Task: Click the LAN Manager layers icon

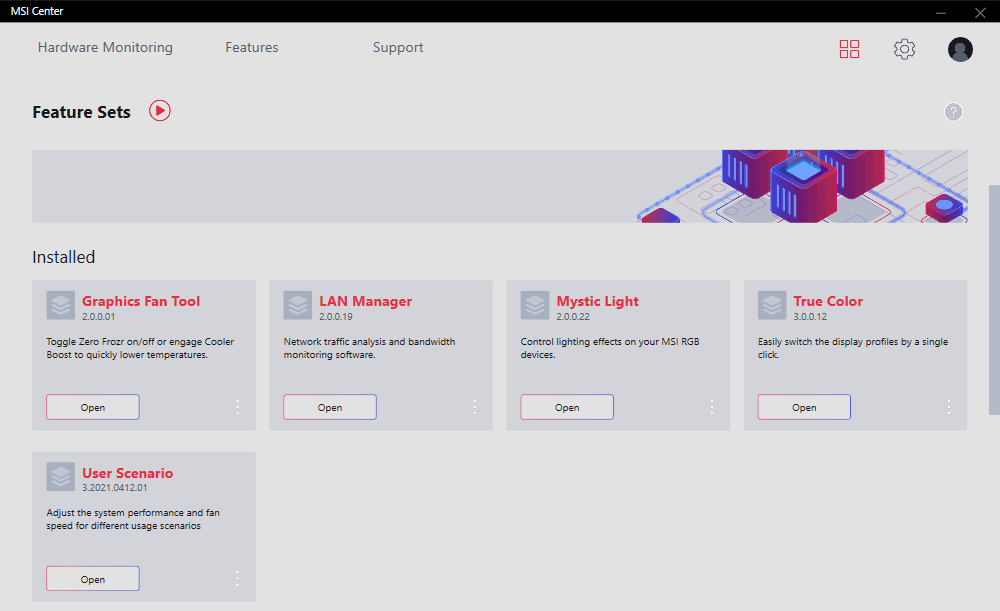Action: pyautogui.click(x=298, y=306)
